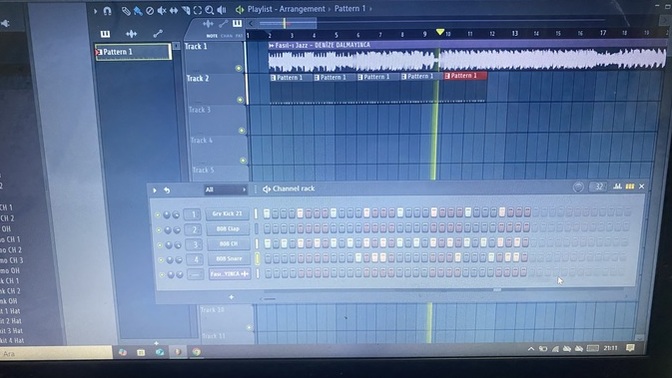Mute the 808 Clap channel LED
This screenshot has height=378, width=672.
(x=159, y=230)
